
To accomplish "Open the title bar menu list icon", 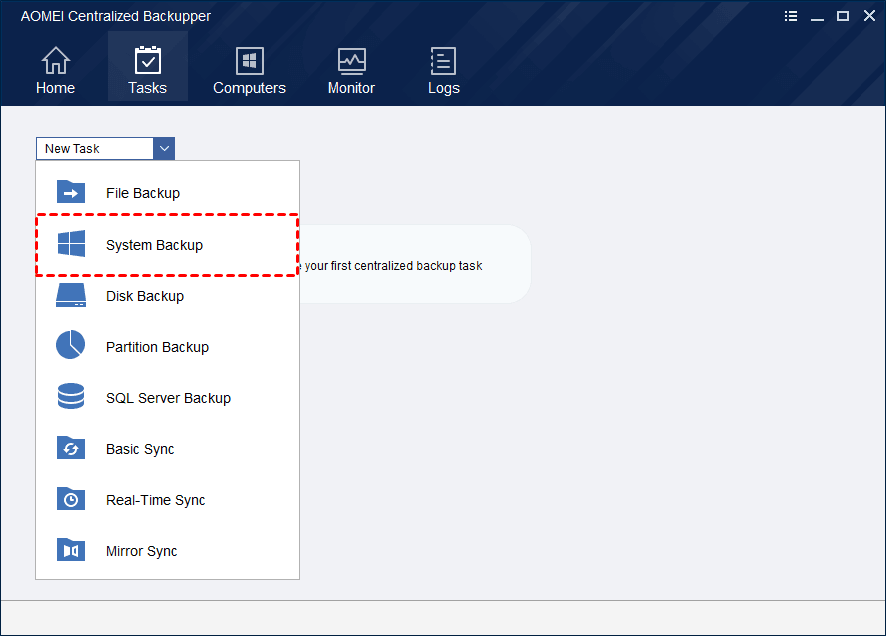I will (791, 16).
